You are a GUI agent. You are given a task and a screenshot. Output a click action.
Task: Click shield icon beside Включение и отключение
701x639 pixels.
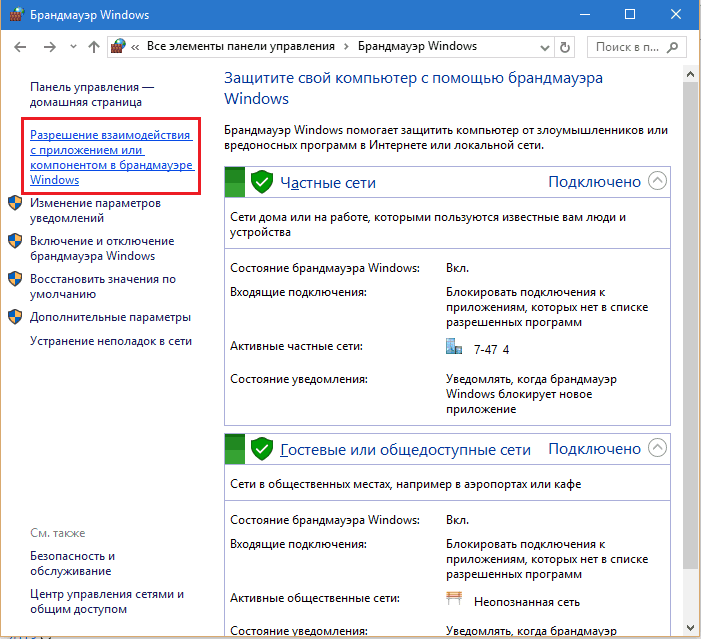tap(15, 241)
